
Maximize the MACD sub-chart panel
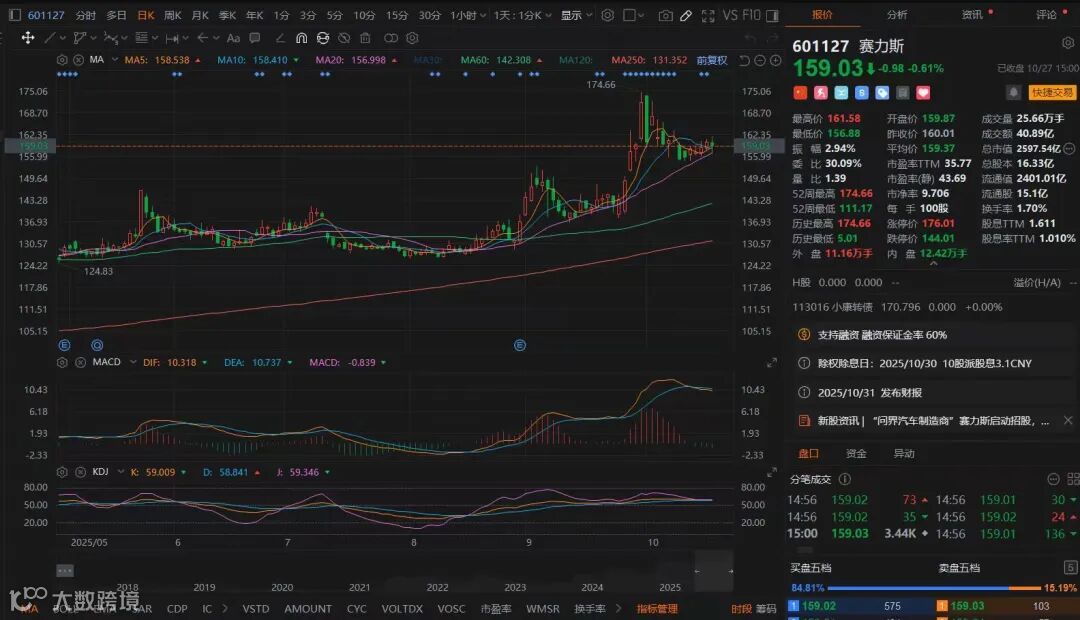click(772, 362)
